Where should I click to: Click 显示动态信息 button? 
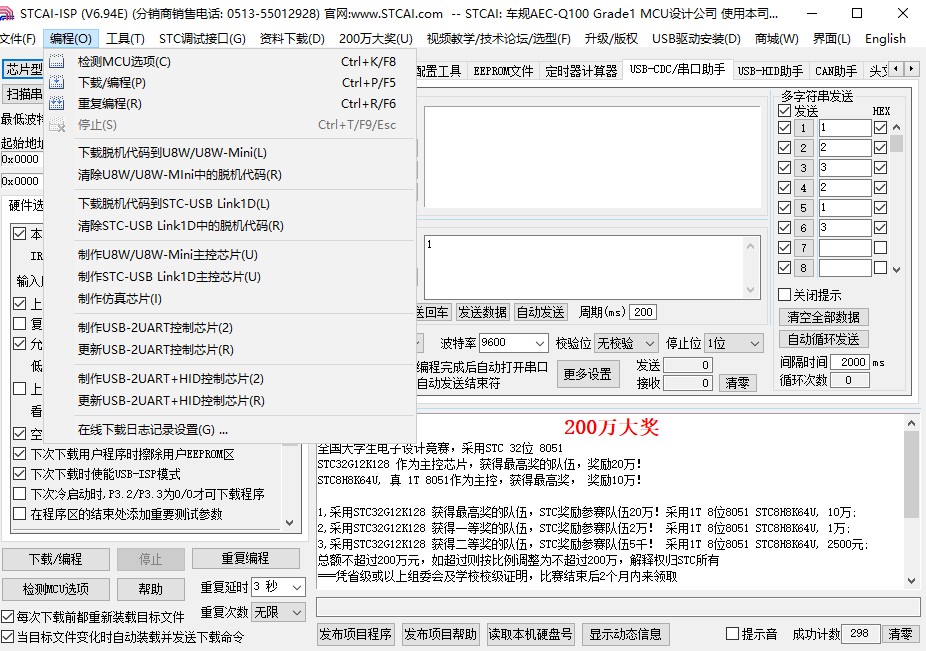625,634
